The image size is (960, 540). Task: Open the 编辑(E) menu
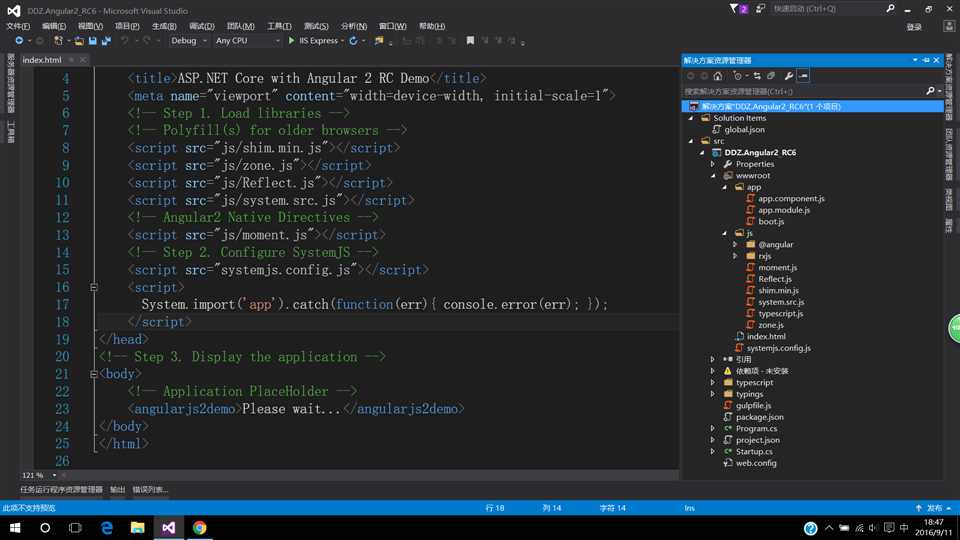click(54, 26)
